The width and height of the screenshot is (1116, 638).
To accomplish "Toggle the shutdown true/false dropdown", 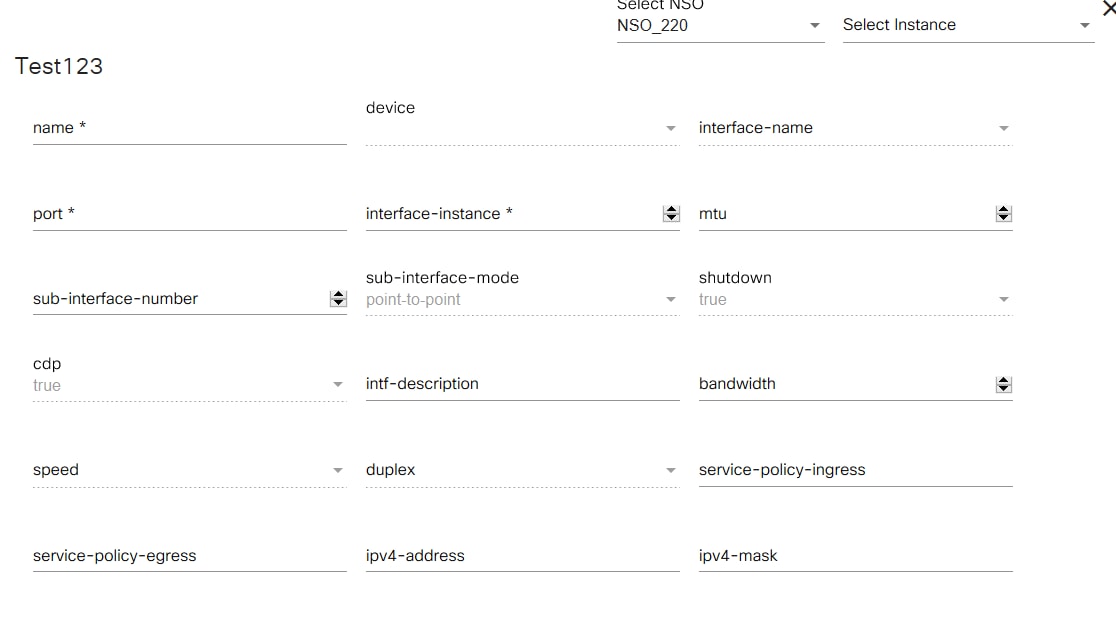I will coord(854,299).
